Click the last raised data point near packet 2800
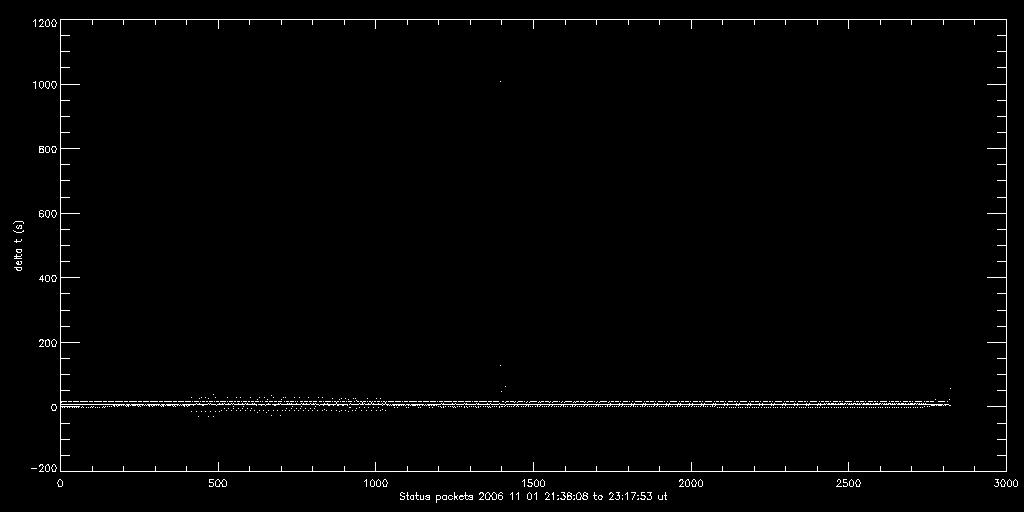The image size is (1024, 512). tap(949, 389)
